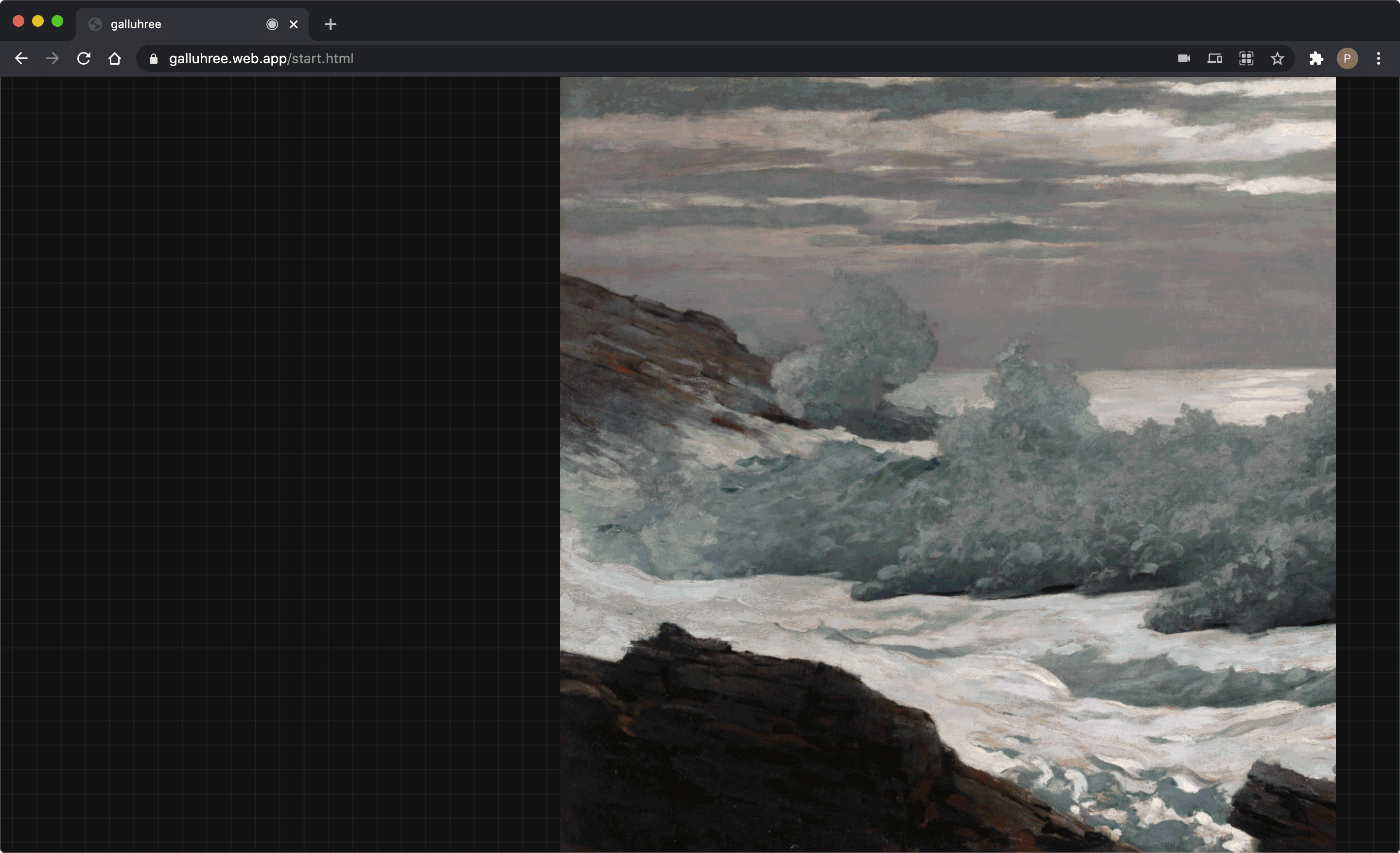Screen dimensions: 1400x853
Task: Select the galluhree tab
Action: (192, 24)
